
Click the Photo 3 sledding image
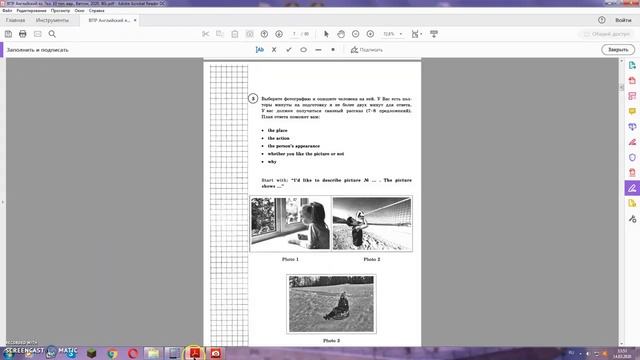pyautogui.click(x=331, y=304)
